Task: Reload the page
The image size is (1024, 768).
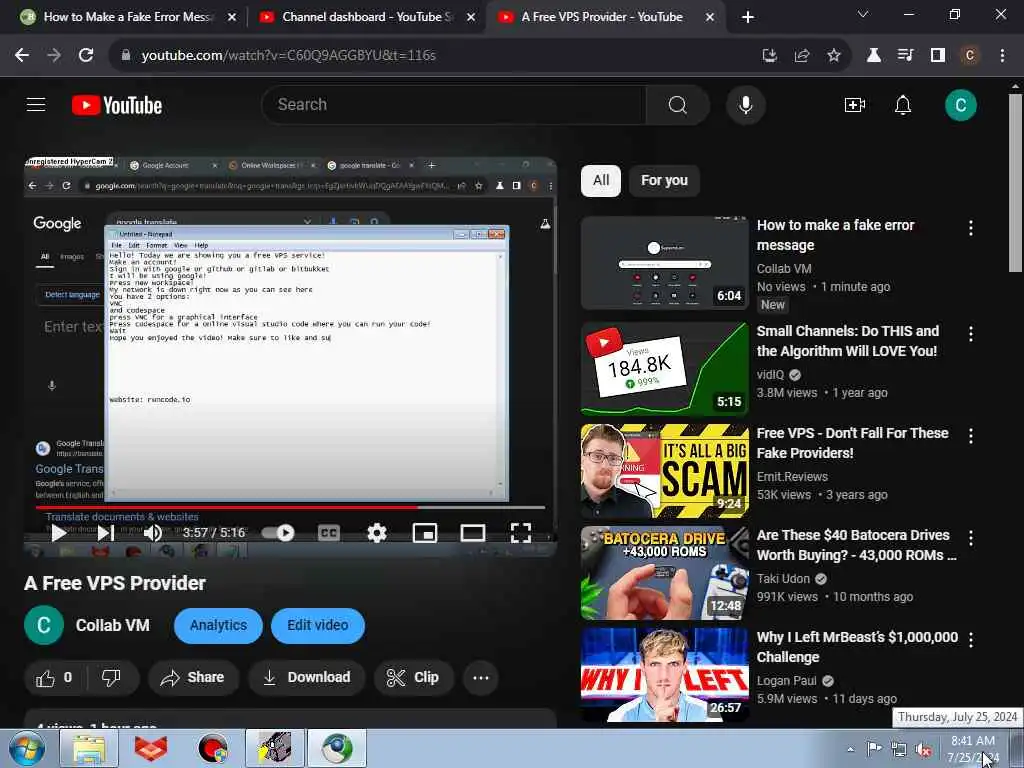Action: (86, 56)
